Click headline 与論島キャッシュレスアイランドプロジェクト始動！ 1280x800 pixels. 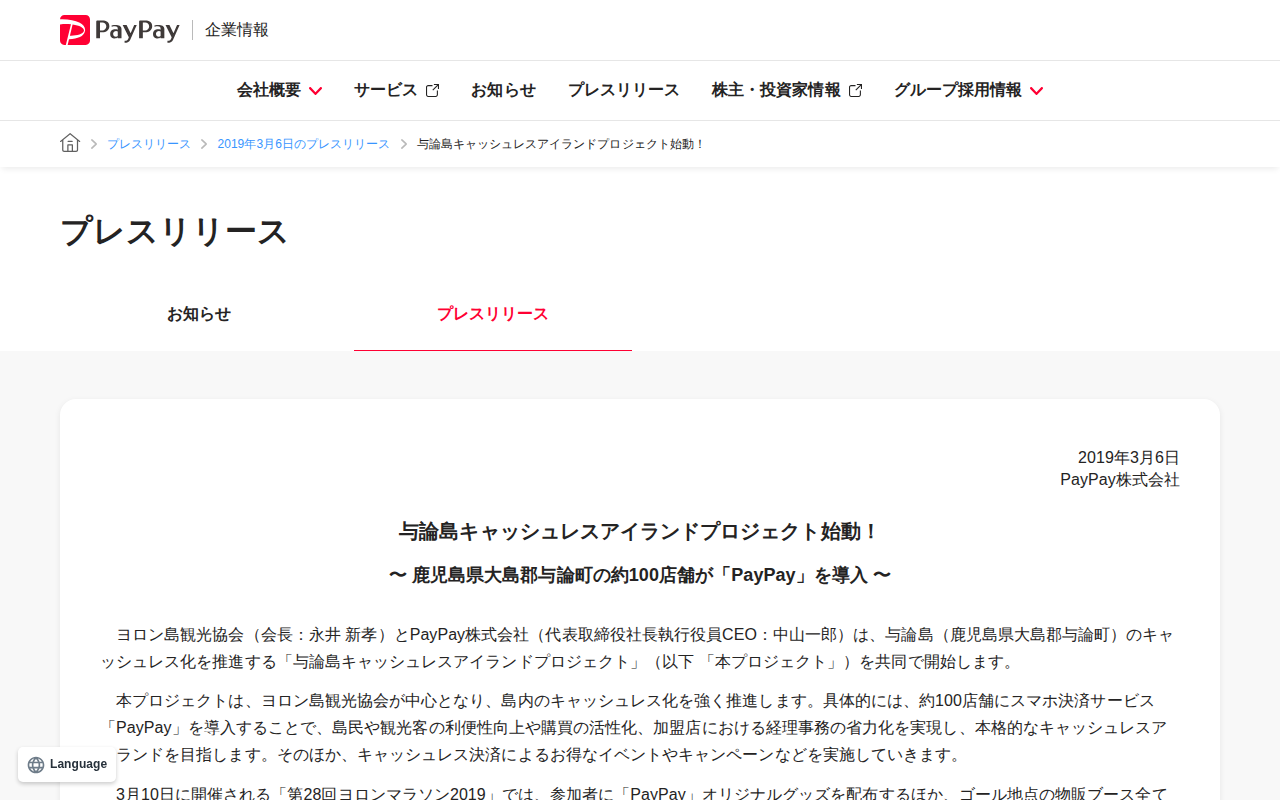coord(640,532)
